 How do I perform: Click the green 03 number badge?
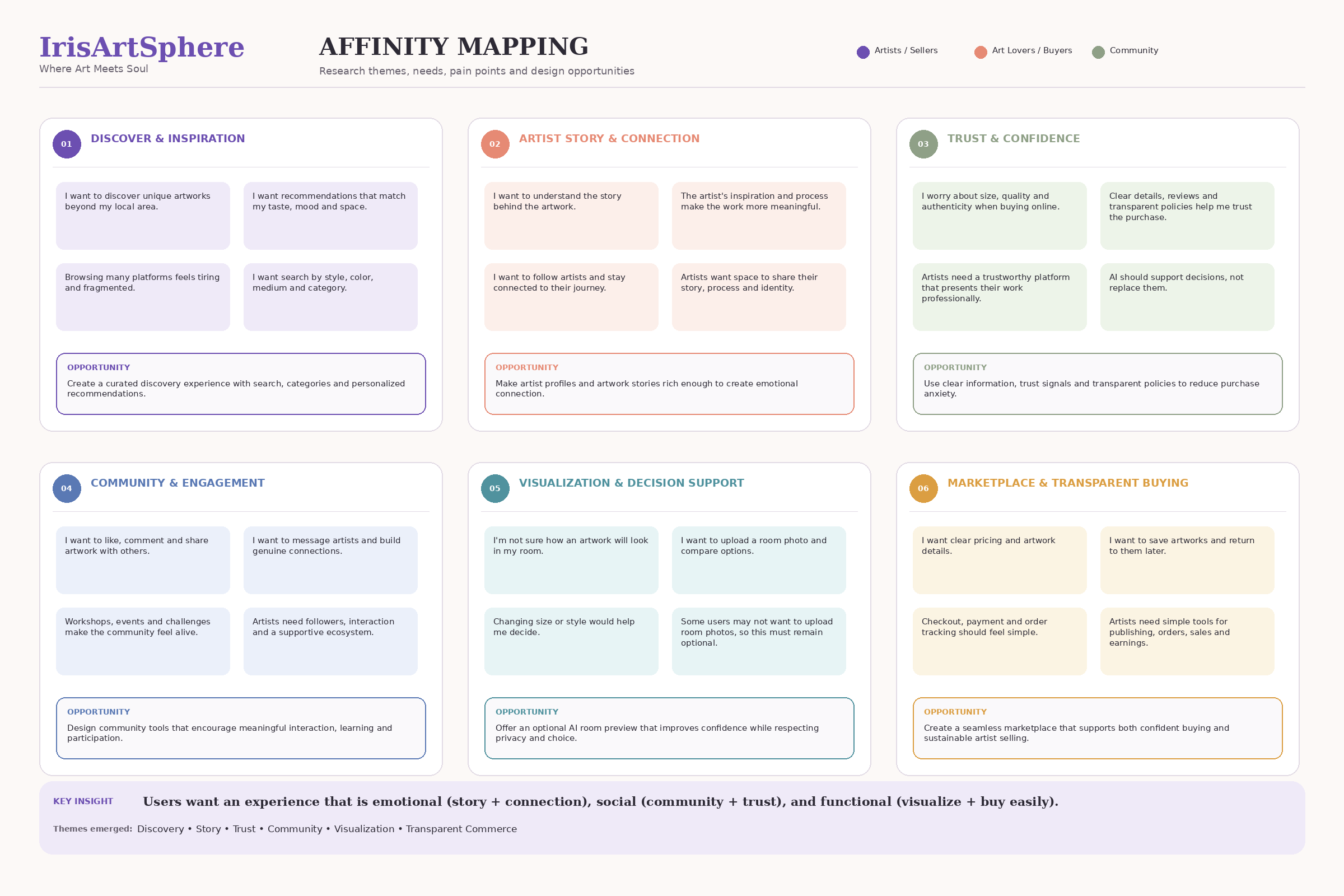point(923,144)
